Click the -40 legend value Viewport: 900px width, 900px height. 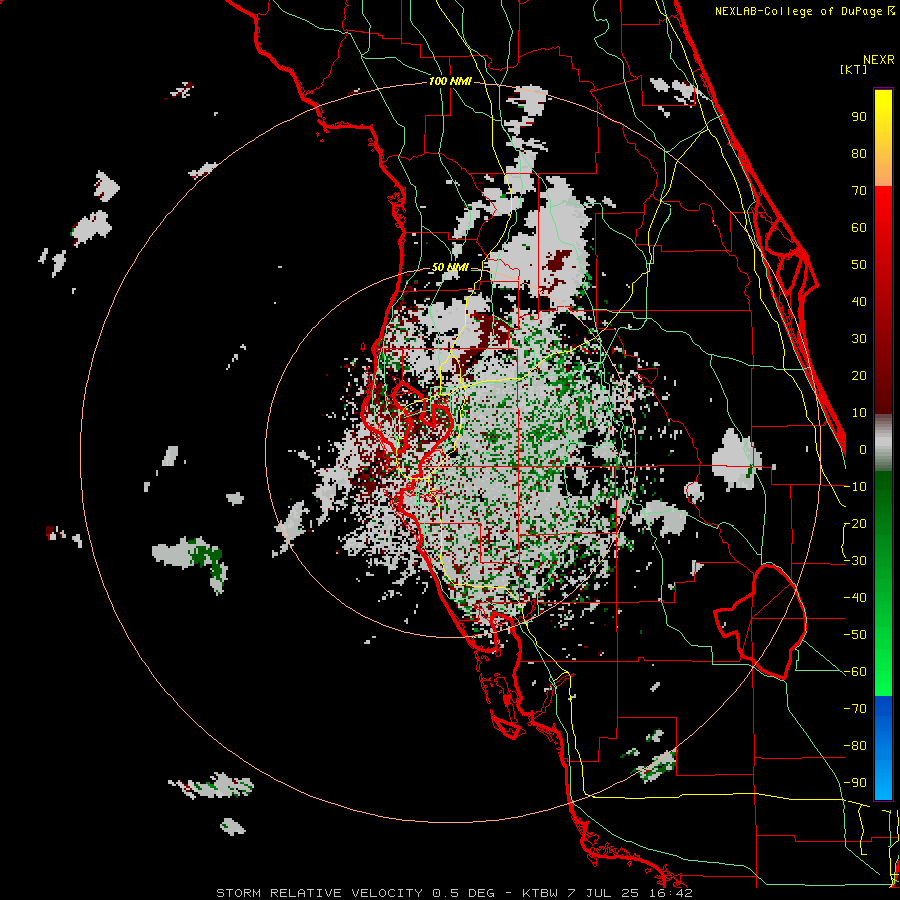pyautogui.click(x=855, y=598)
